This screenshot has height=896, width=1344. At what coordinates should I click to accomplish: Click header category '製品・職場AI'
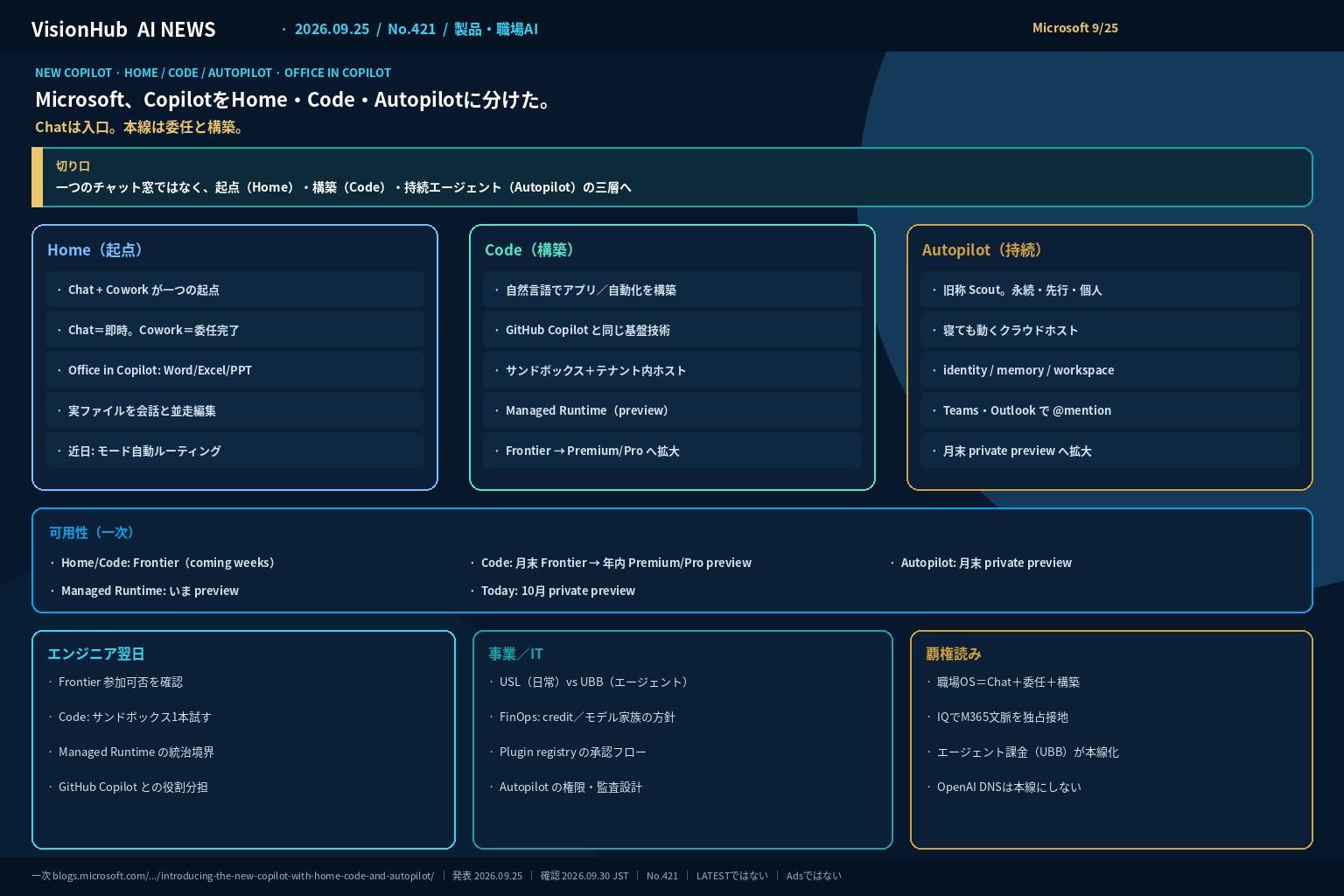[496, 29]
